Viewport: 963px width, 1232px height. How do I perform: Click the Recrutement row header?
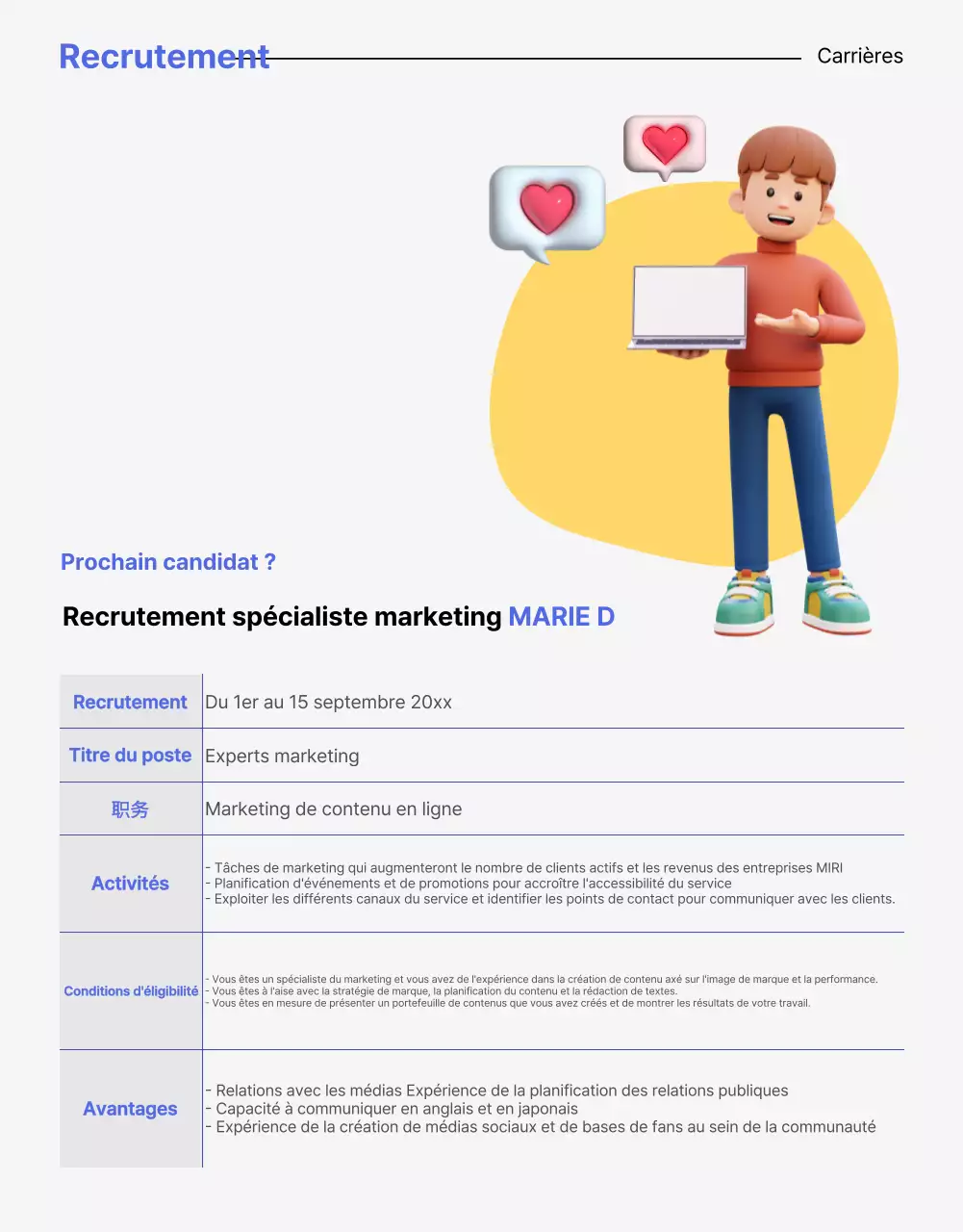(130, 702)
